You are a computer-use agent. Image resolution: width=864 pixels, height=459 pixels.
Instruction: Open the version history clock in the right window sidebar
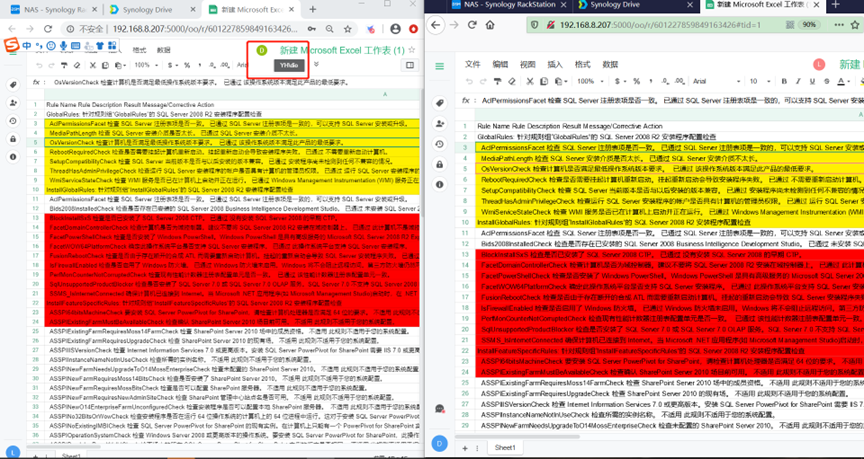440,144
